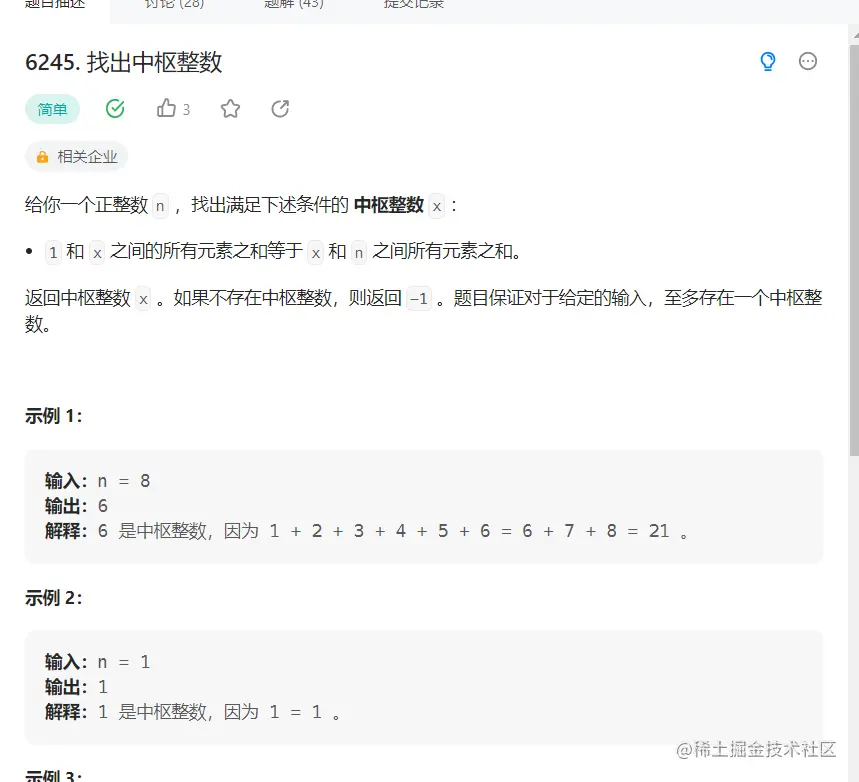This screenshot has height=782, width=859.
Task: Click the lightbulb hint icon
Action: point(768,61)
